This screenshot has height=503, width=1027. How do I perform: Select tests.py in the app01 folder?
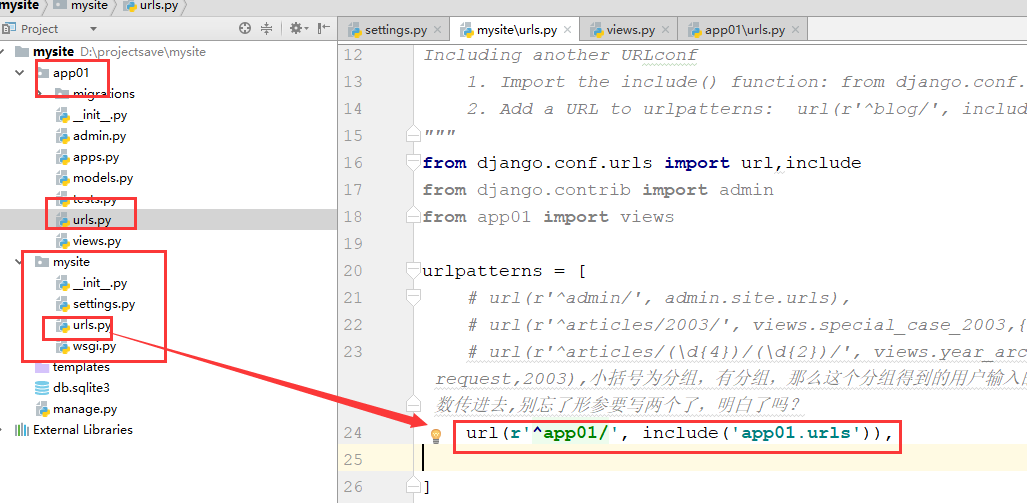(x=95, y=199)
